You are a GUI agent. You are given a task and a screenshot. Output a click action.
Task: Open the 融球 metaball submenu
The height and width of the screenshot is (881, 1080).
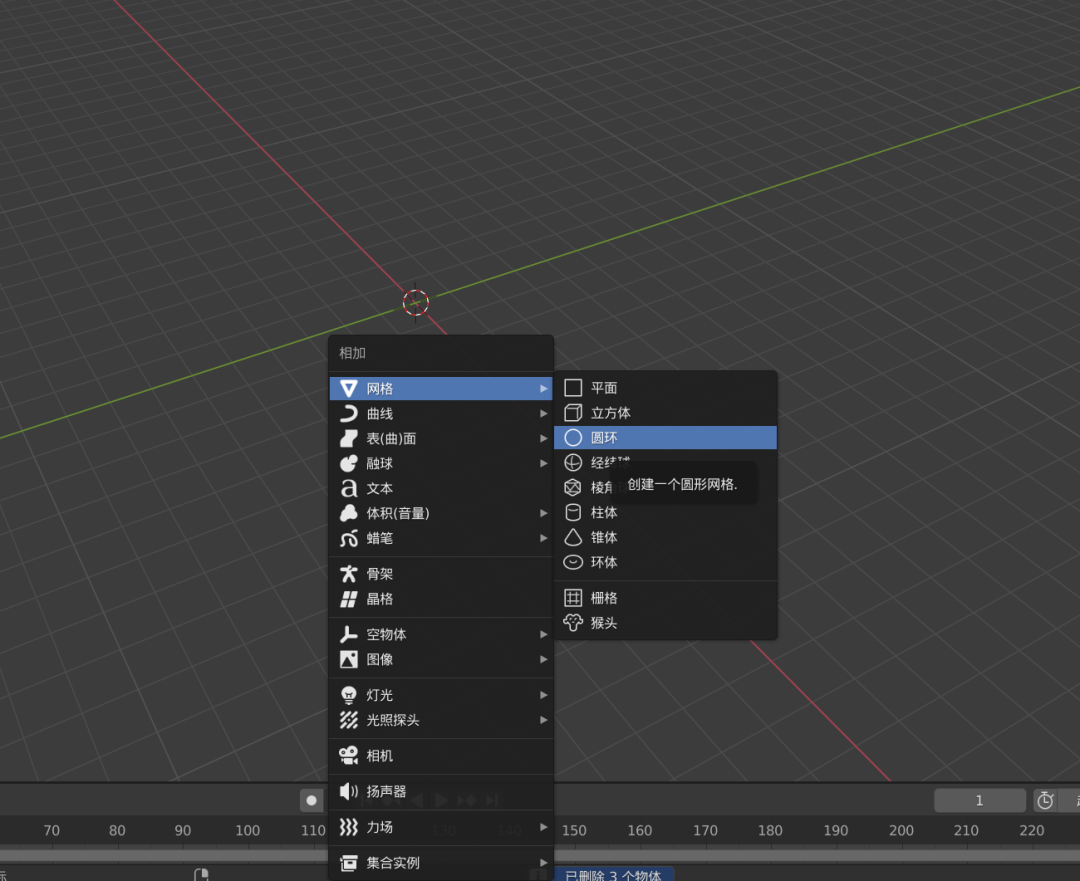pyautogui.click(x=441, y=463)
